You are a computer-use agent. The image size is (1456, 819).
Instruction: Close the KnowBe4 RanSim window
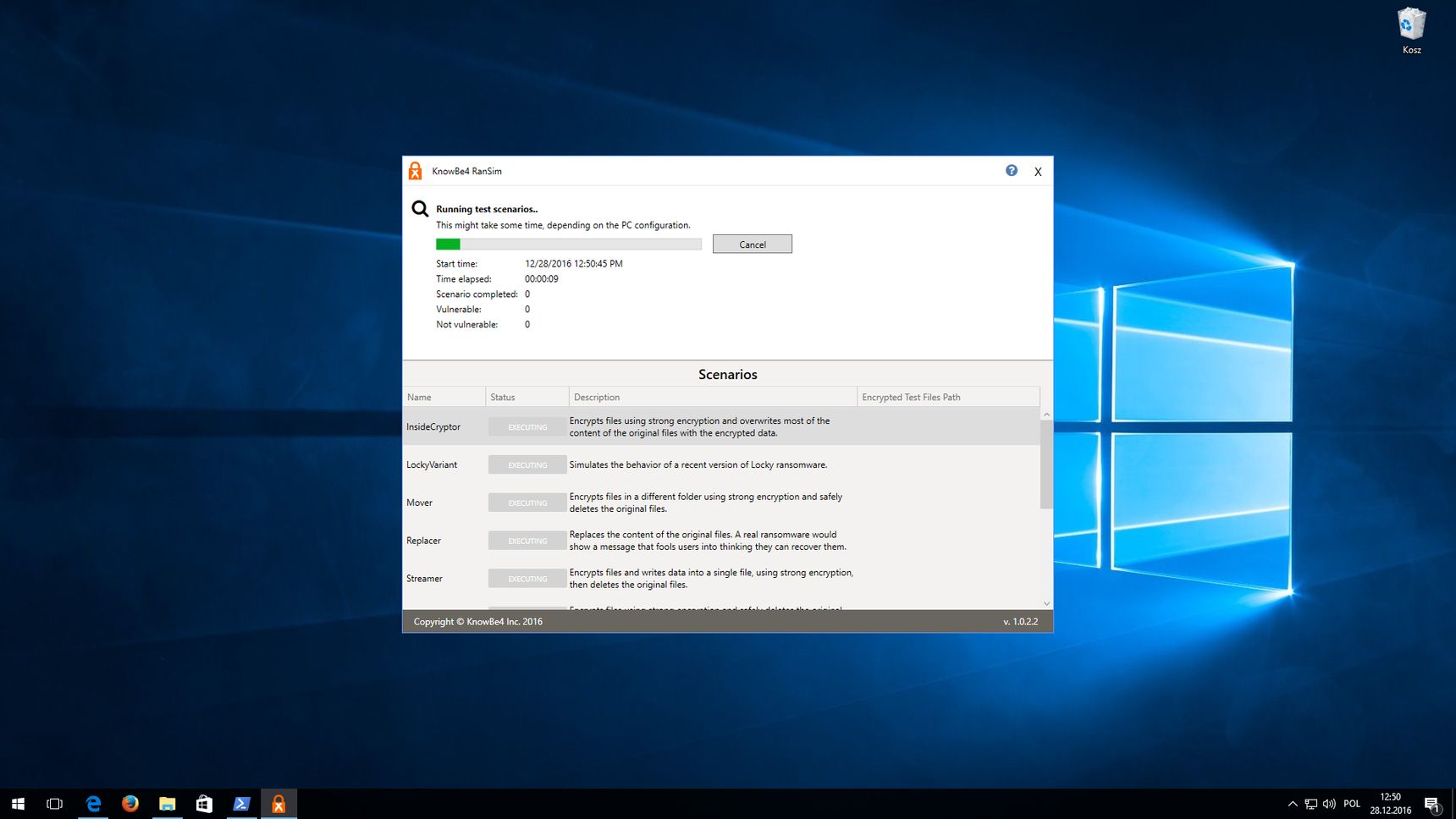(1038, 172)
